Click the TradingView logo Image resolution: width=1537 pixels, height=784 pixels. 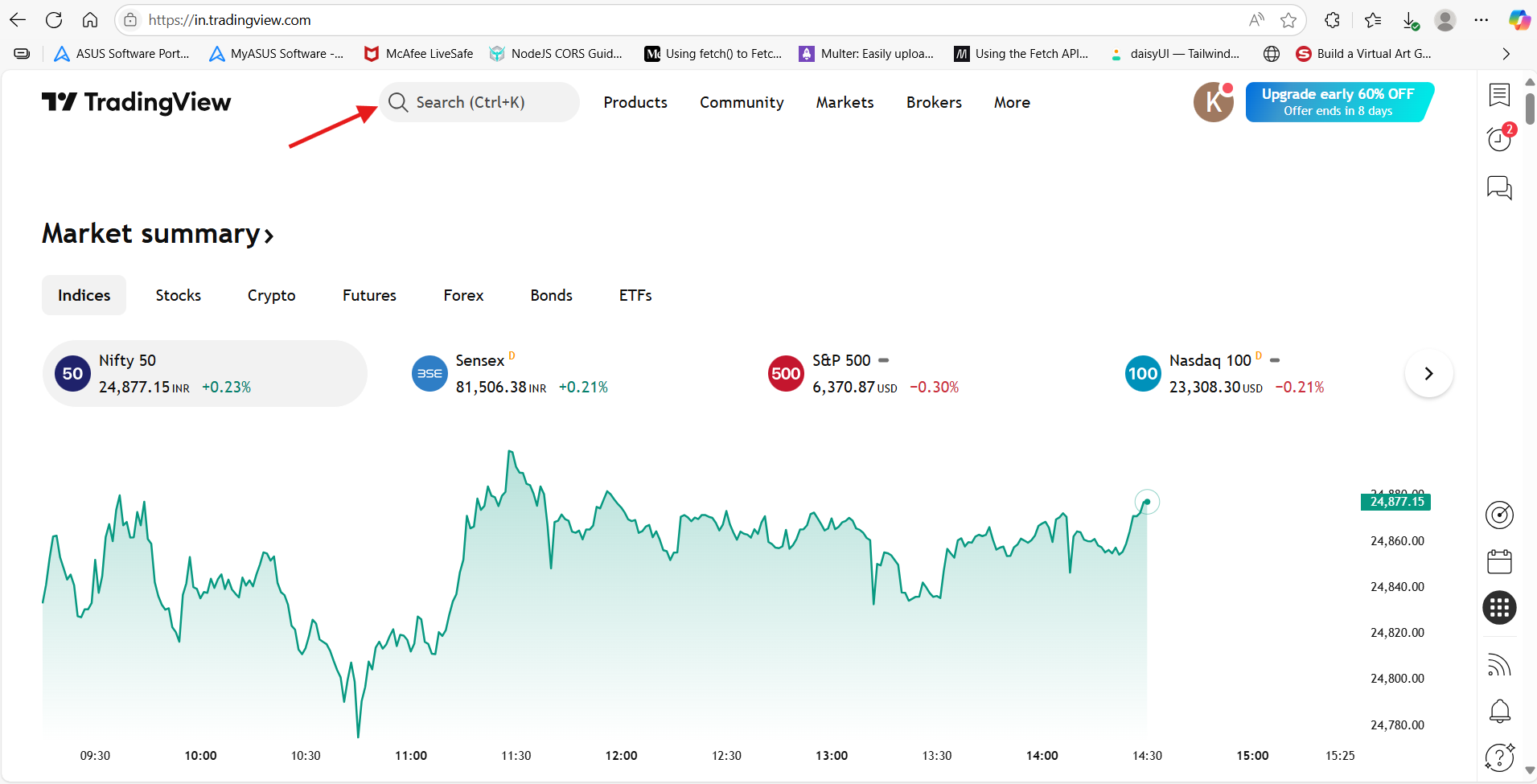click(x=136, y=102)
